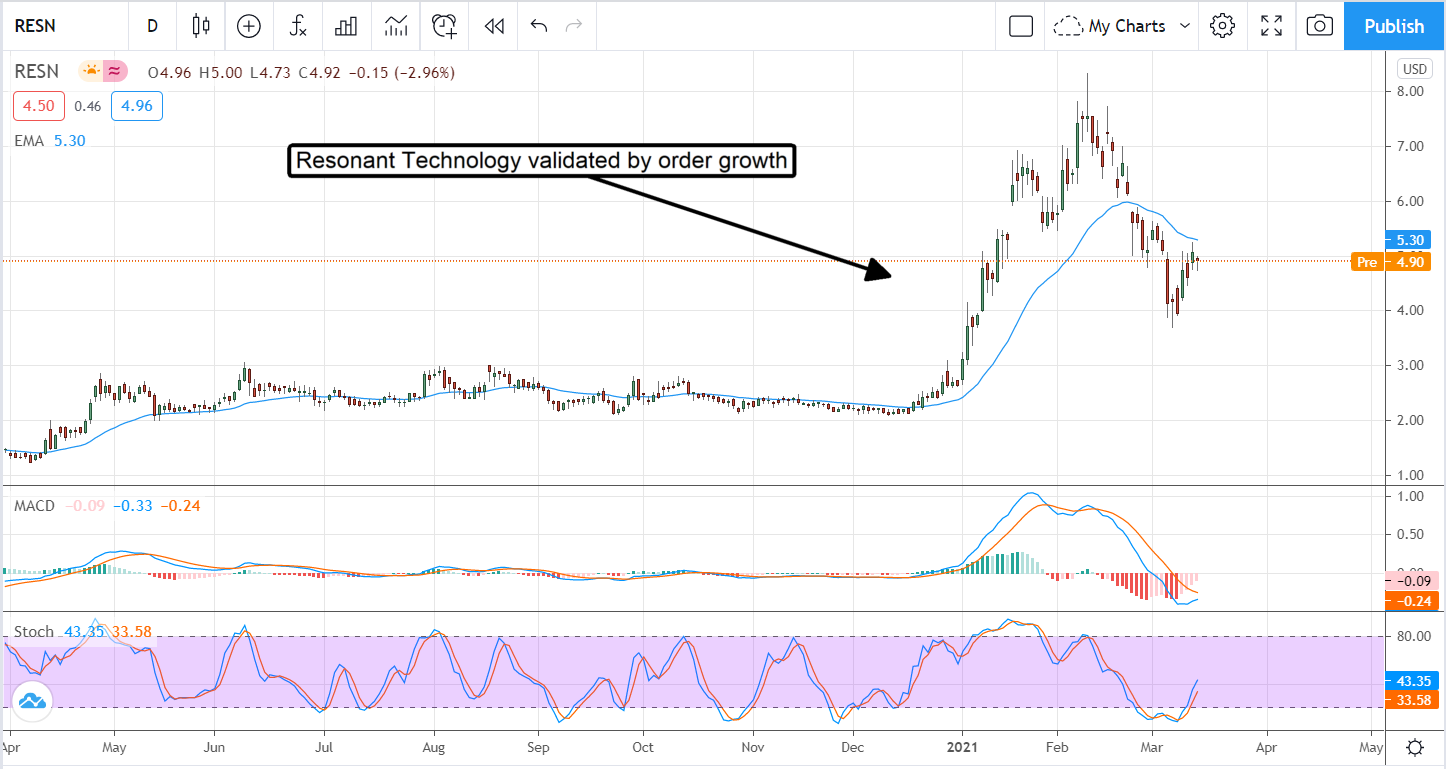Screen dimensions: 1446x769
Task: Select the EMA indicator legend
Action: 29,141
